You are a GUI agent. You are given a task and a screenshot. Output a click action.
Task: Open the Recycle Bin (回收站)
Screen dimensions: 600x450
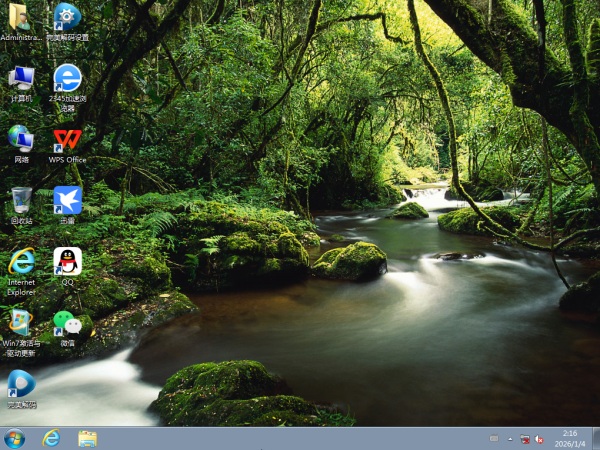pos(20,200)
